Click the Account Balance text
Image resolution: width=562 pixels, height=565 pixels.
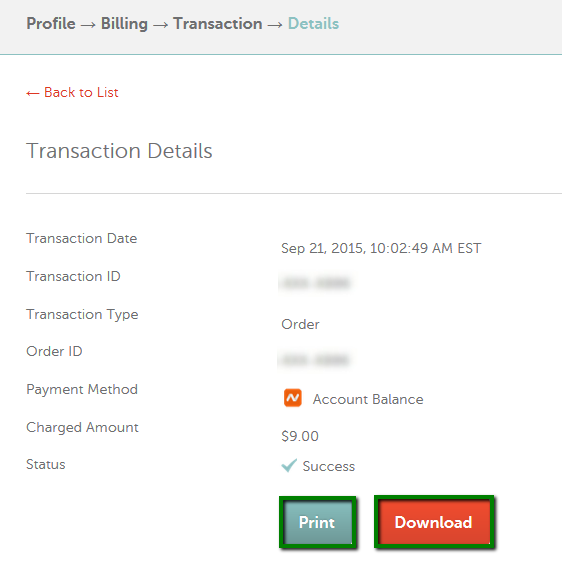tap(368, 399)
